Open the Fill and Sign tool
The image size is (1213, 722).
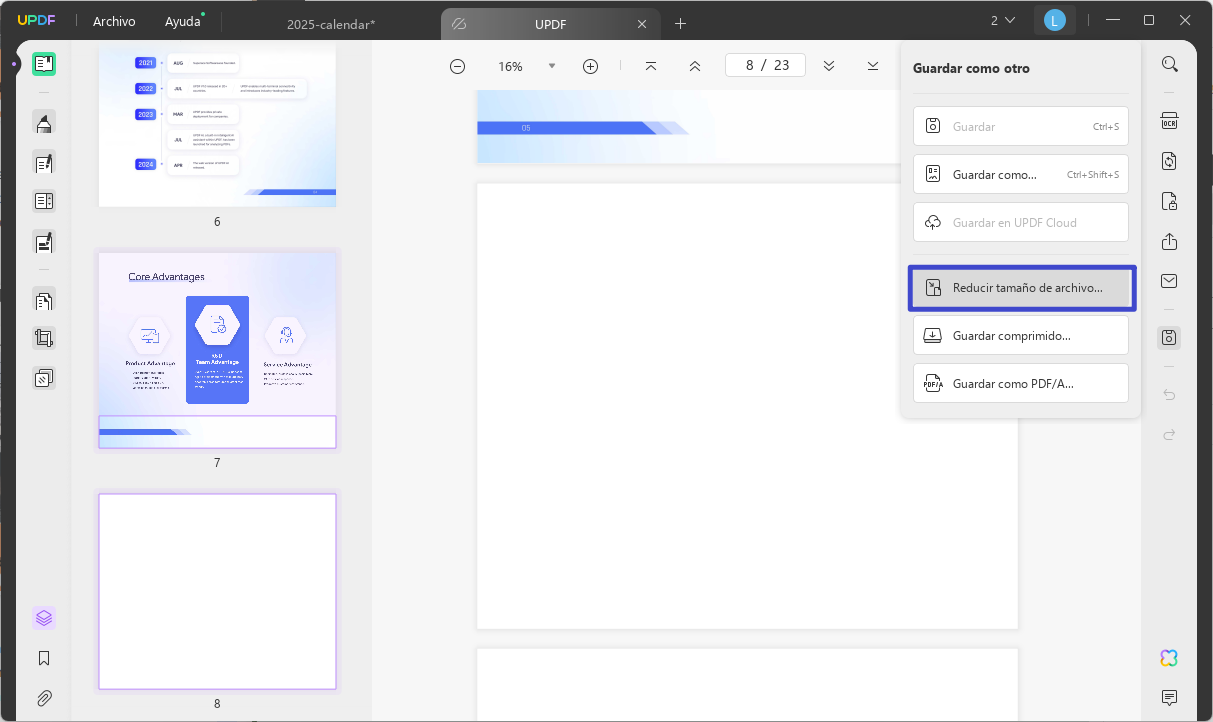[x=44, y=241]
